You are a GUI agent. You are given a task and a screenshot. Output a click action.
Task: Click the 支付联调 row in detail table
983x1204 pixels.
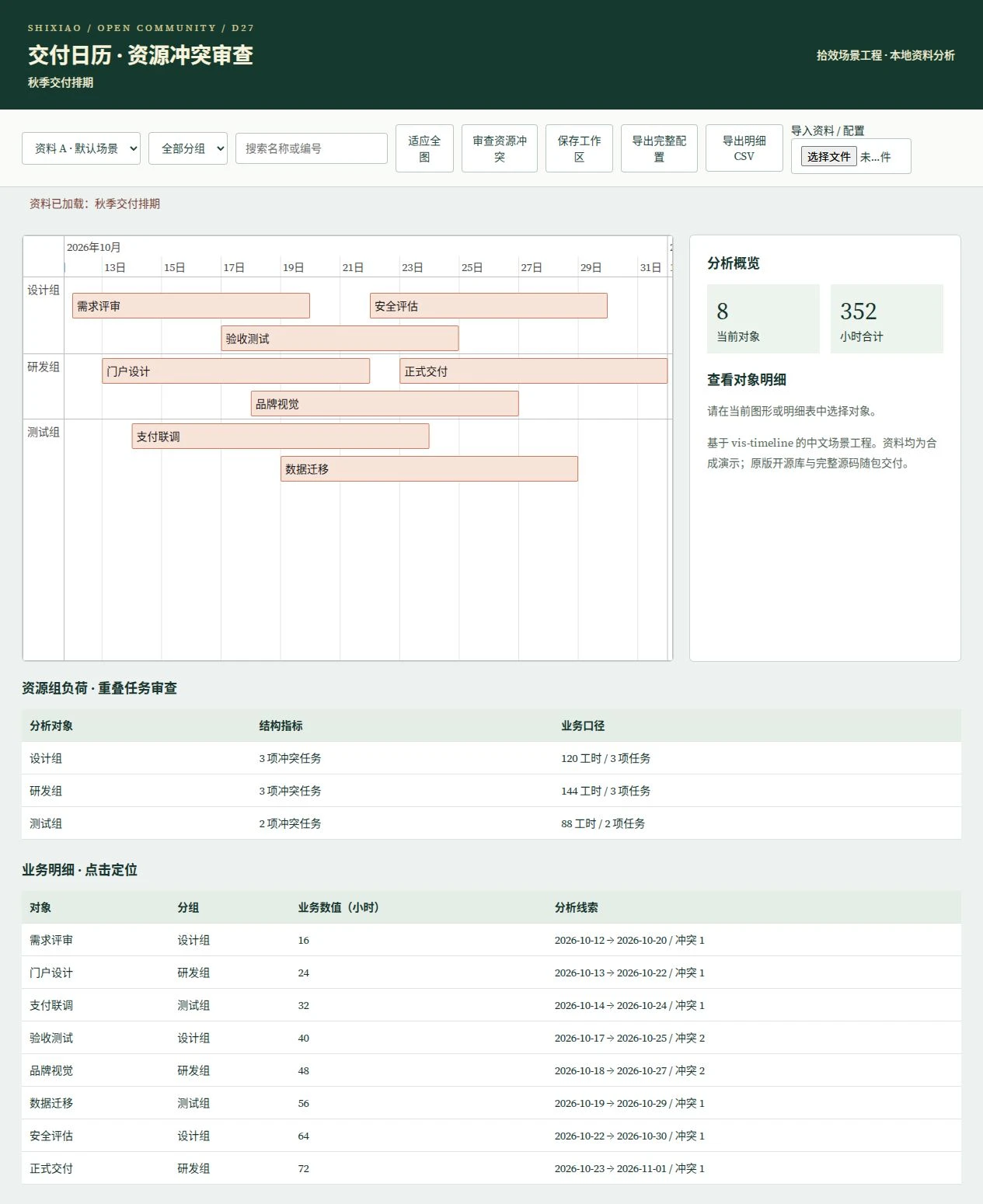491,1005
